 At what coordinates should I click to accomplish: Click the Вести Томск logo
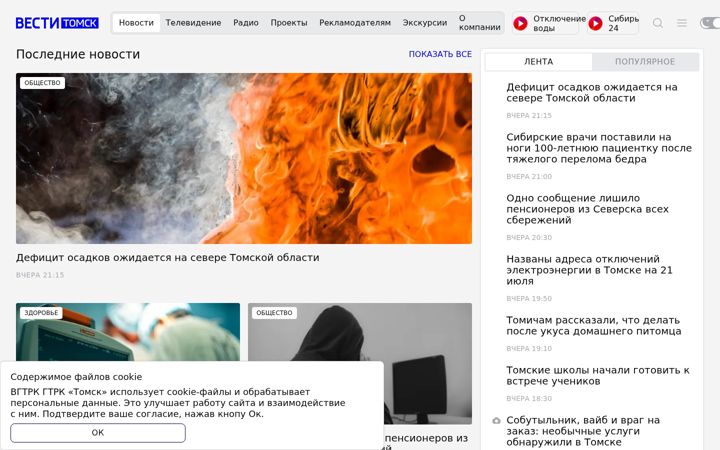pos(57,22)
